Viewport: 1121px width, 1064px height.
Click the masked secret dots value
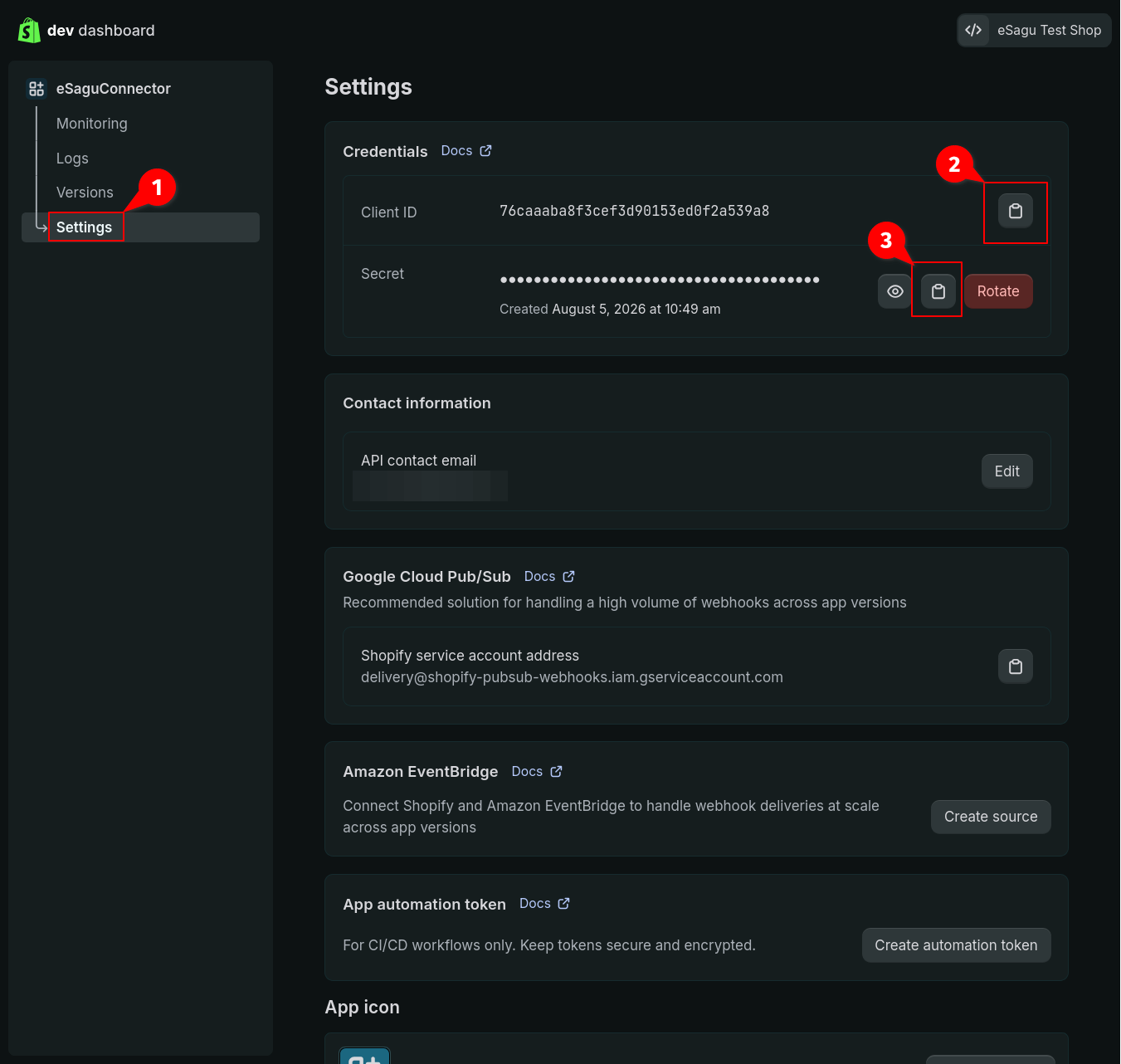[x=660, y=280]
